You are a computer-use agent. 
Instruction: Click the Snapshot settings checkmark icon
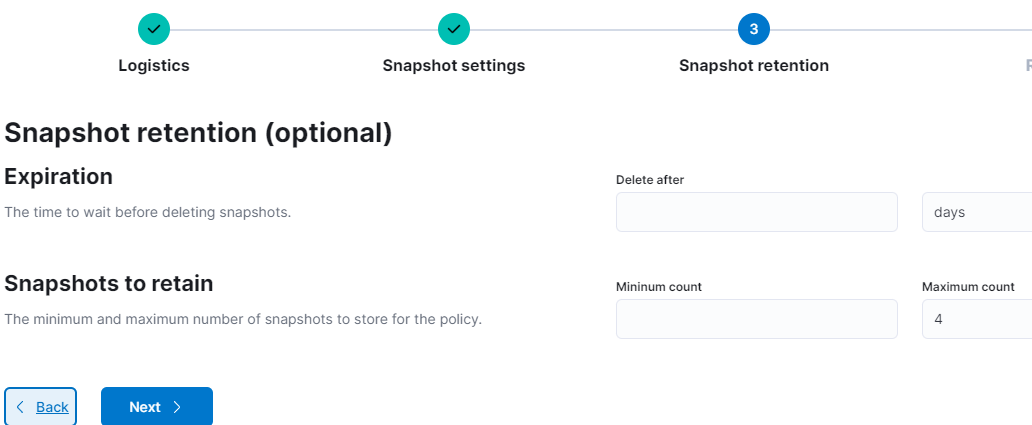[454, 29]
